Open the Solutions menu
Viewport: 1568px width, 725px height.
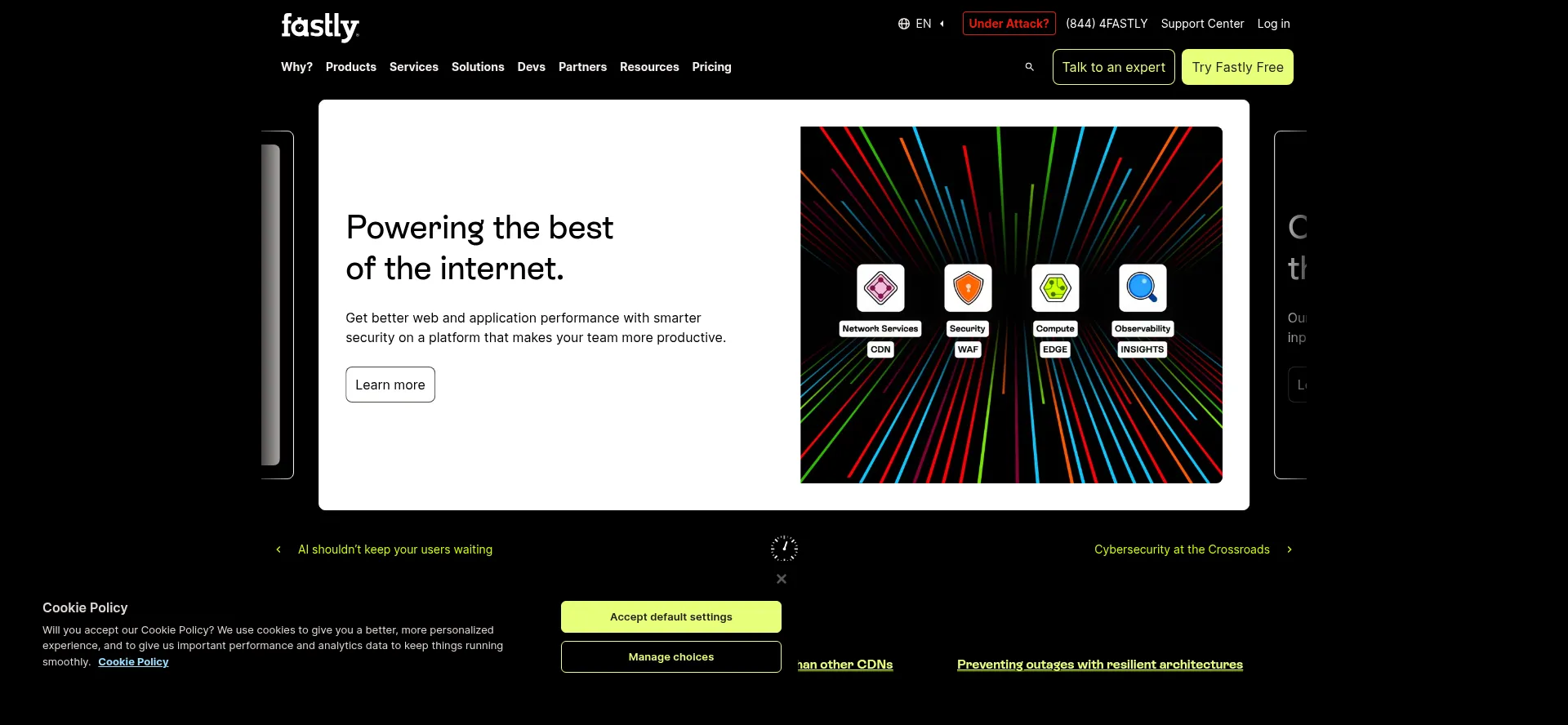point(478,67)
